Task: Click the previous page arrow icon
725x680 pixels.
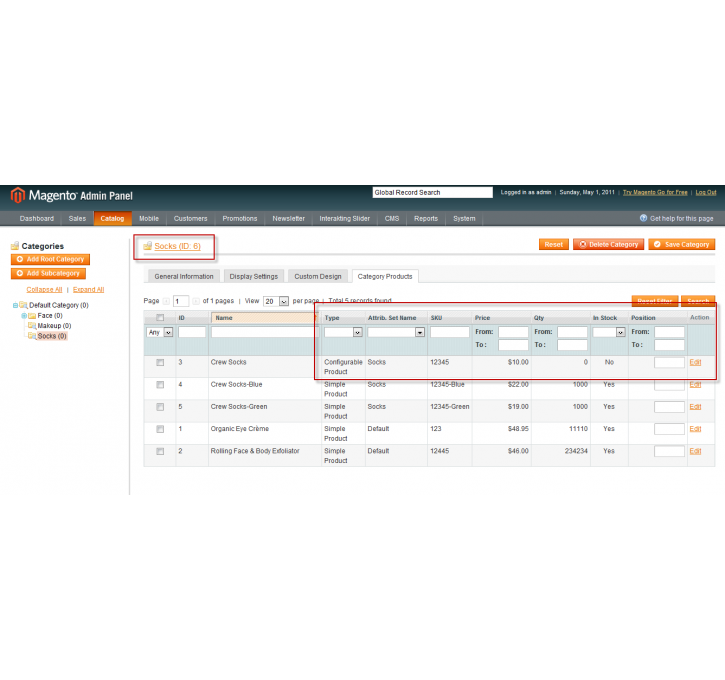Action: click(166, 301)
